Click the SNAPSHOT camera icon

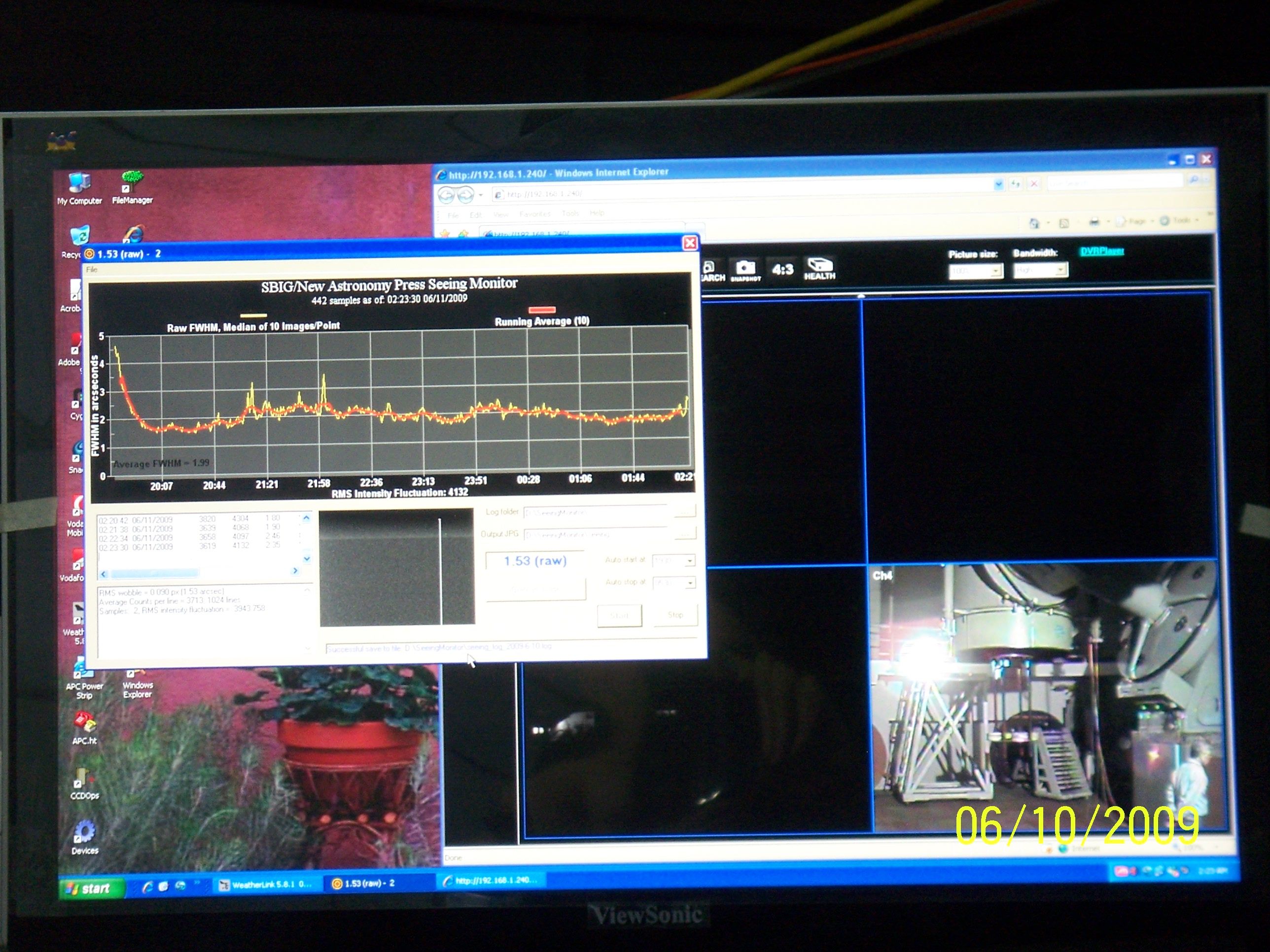(x=745, y=269)
